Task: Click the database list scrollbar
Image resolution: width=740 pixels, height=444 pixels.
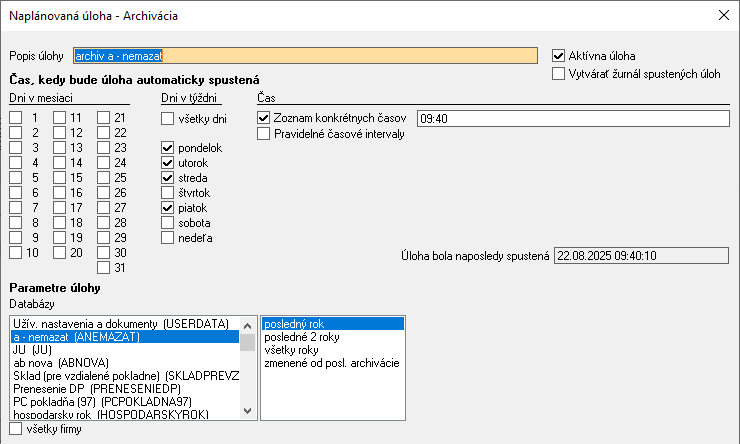Action: tap(246, 380)
